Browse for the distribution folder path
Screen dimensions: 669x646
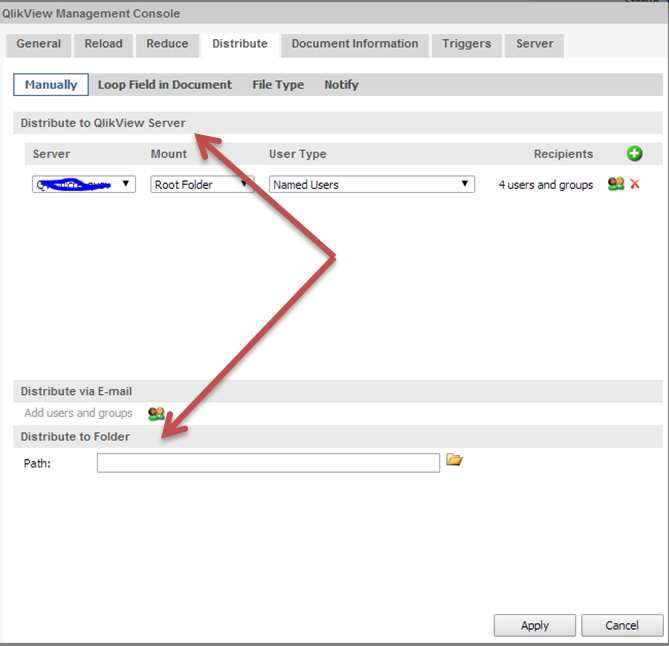coord(454,460)
